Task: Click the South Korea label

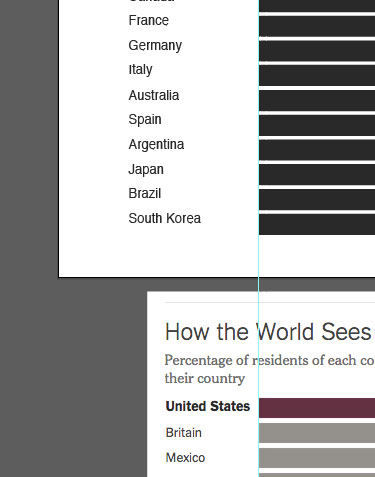Action: pos(165,218)
